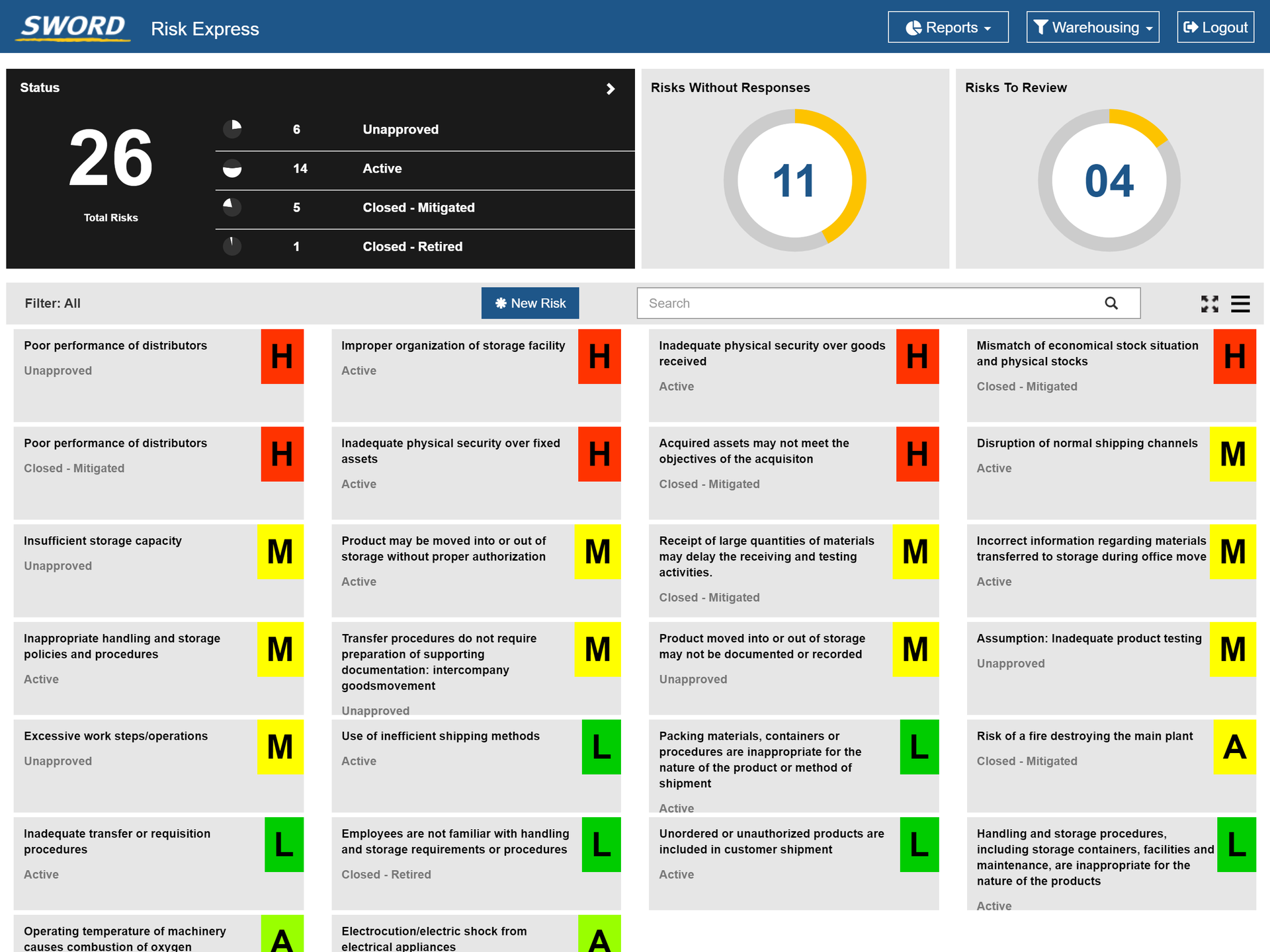Filter by Closed - Retired status row
1270x952 pixels.
[412, 247]
